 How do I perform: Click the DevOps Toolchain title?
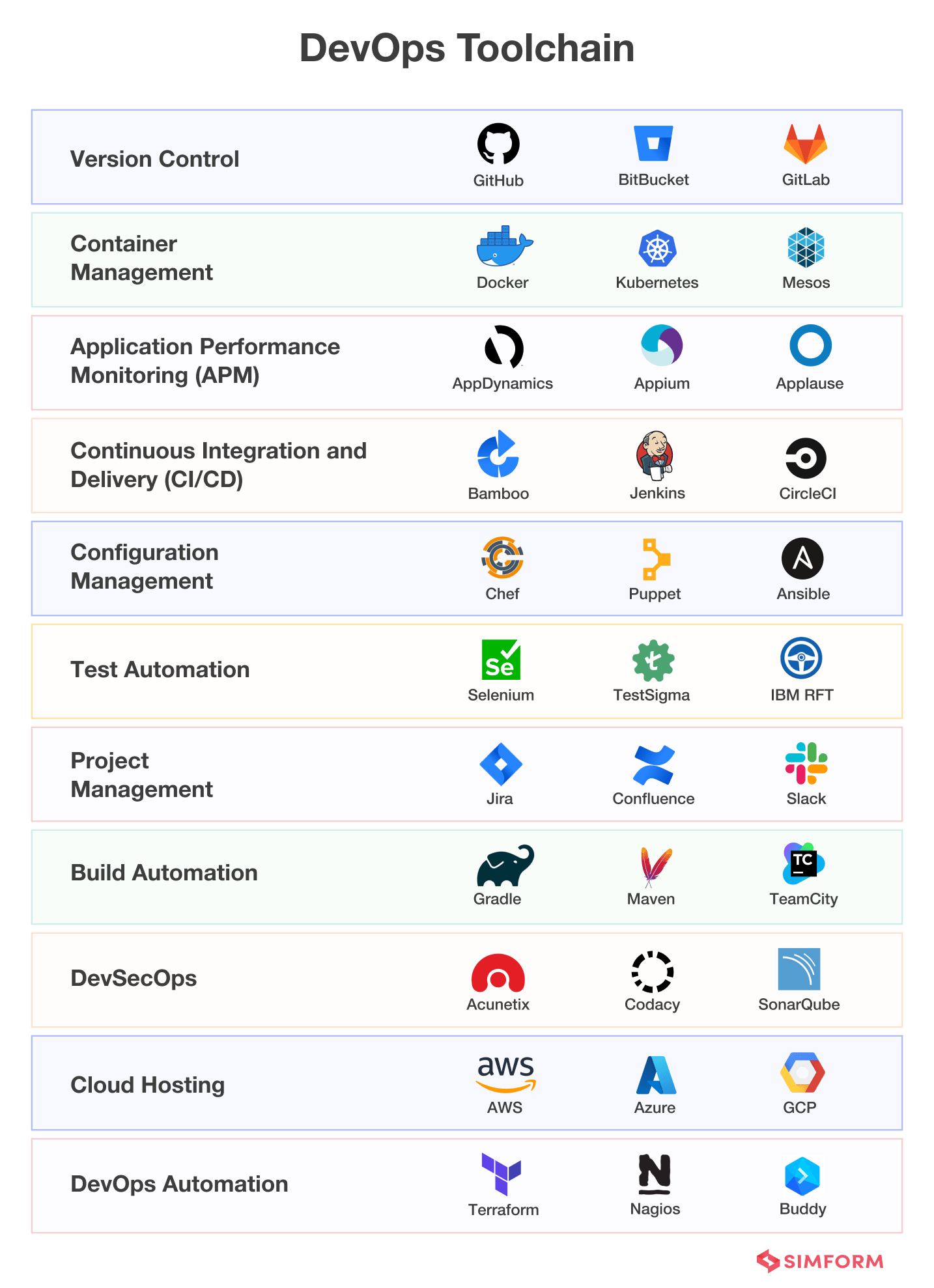(467, 48)
